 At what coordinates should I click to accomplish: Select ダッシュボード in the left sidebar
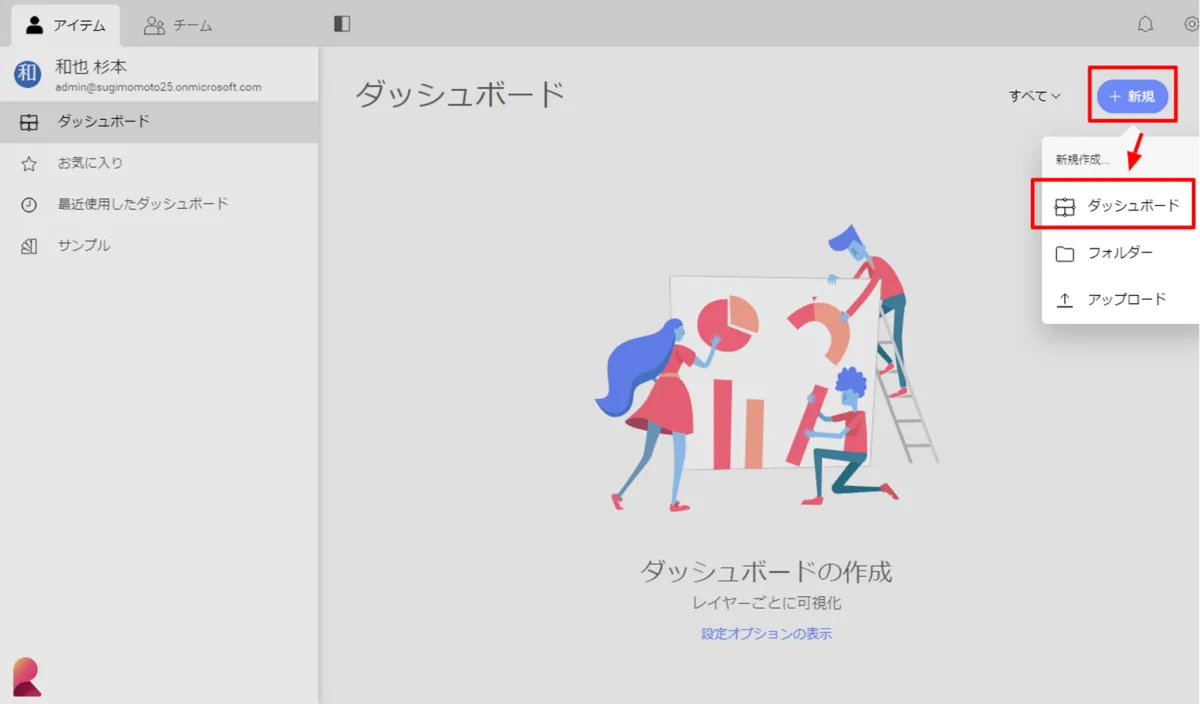pos(103,122)
